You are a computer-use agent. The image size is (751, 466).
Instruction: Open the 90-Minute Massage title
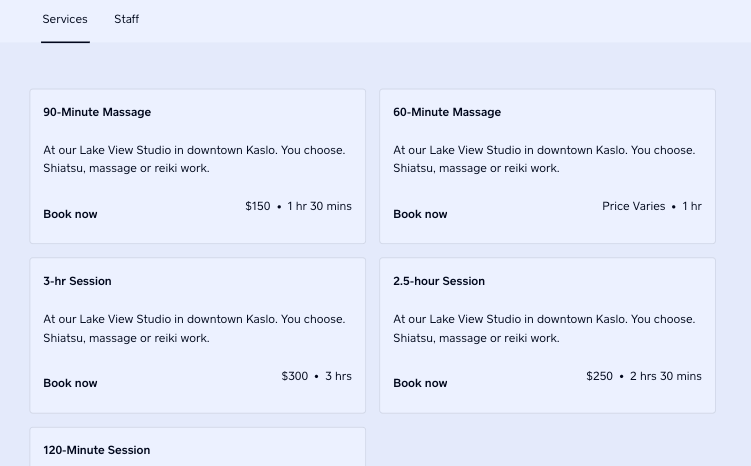(97, 112)
